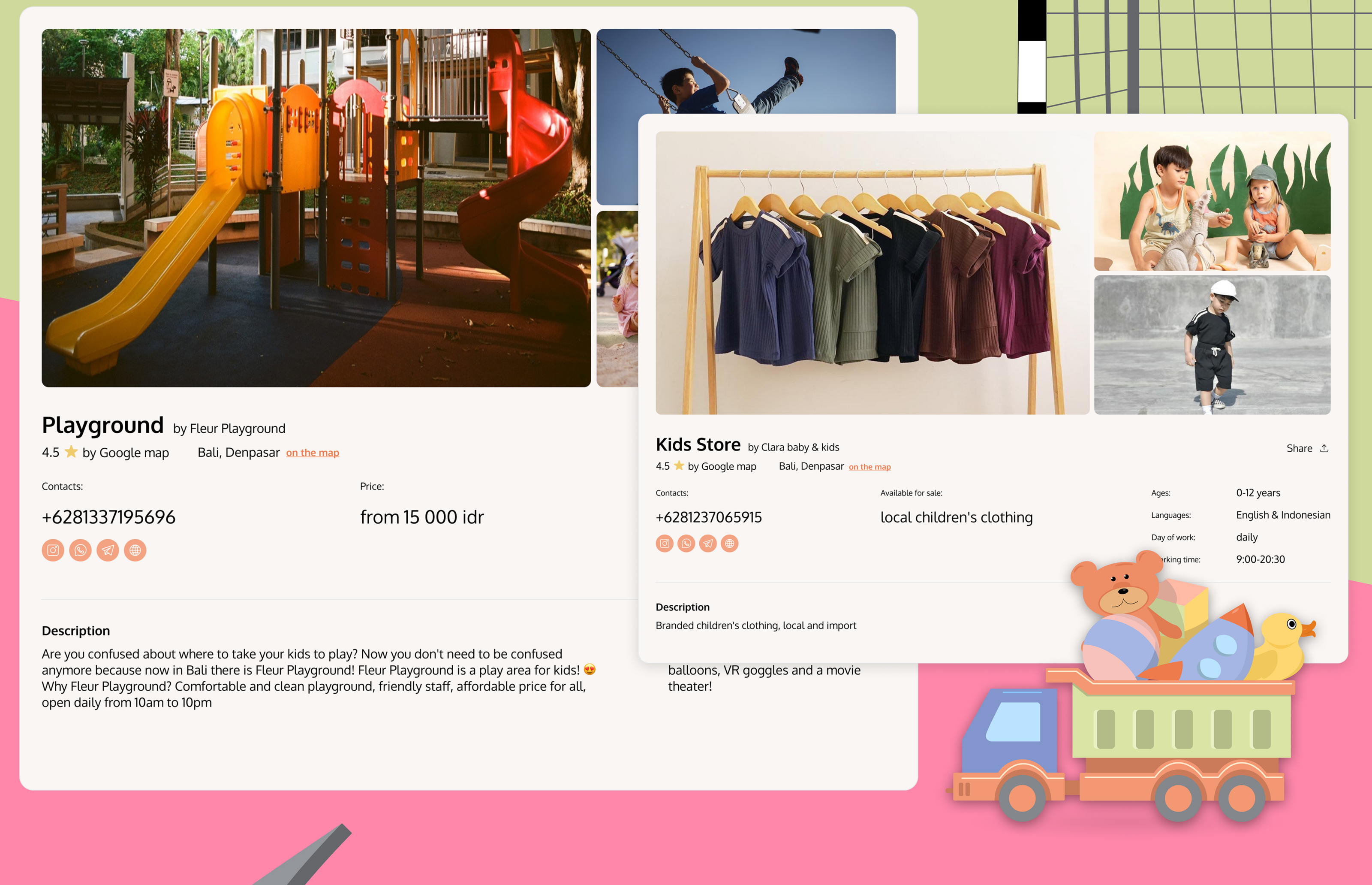Click 'on the map' link under Kids Store
The width and height of the screenshot is (1372, 885).
pyautogui.click(x=870, y=467)
